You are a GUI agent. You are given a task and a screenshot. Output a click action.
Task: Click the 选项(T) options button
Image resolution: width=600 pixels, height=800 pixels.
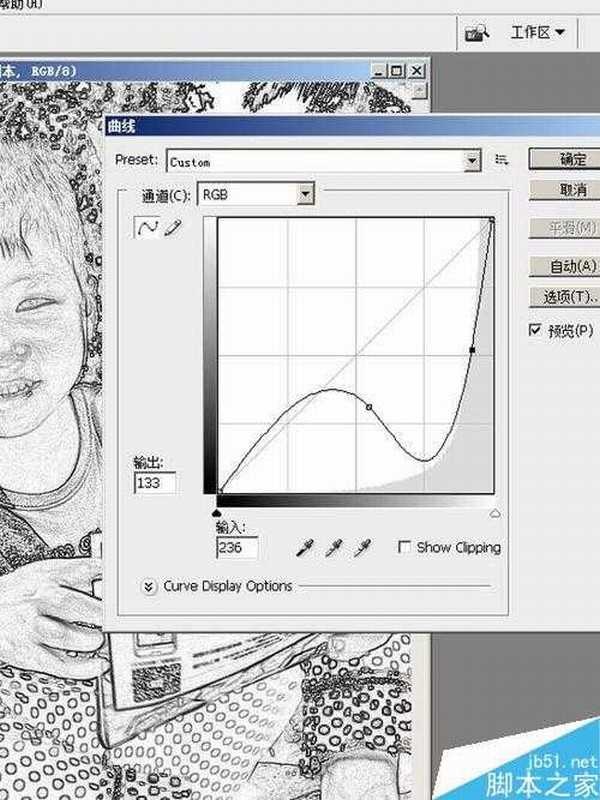(x=565, y=296)
